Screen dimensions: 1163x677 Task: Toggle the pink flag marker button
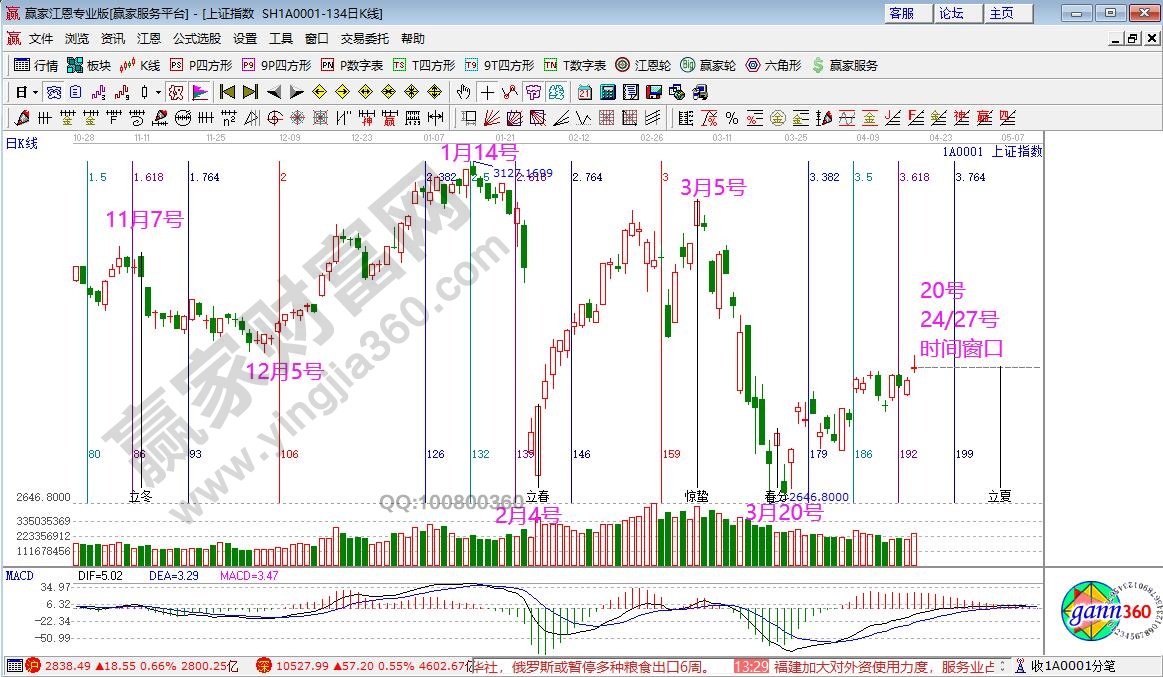click(x=199, y=92)
